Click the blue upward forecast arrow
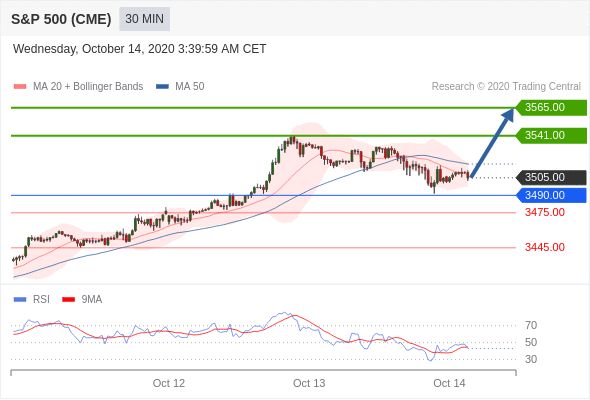This screenshot has width=590, height=400. pos(492,143)
